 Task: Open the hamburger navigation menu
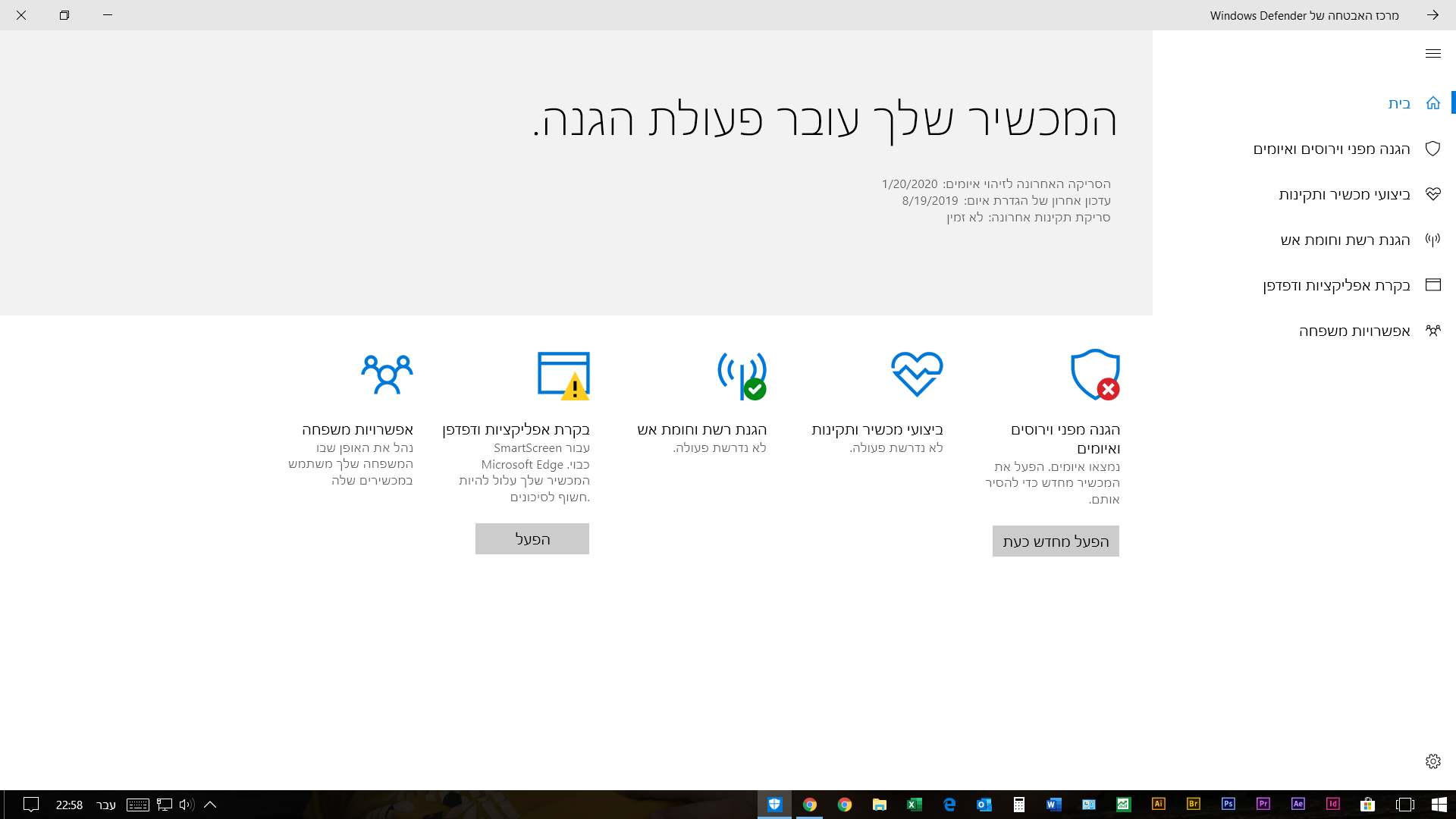tap(1432, 53)
